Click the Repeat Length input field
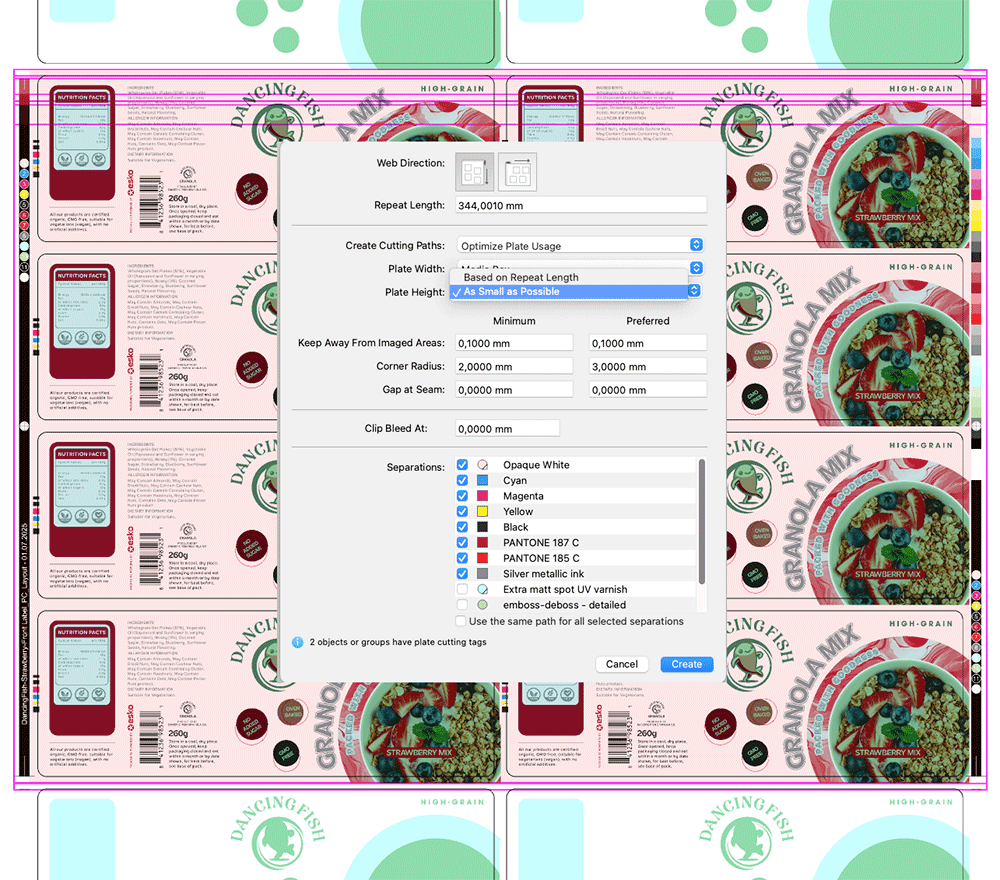This screenshot has height=880, width=1000. (x=580, y=205)
